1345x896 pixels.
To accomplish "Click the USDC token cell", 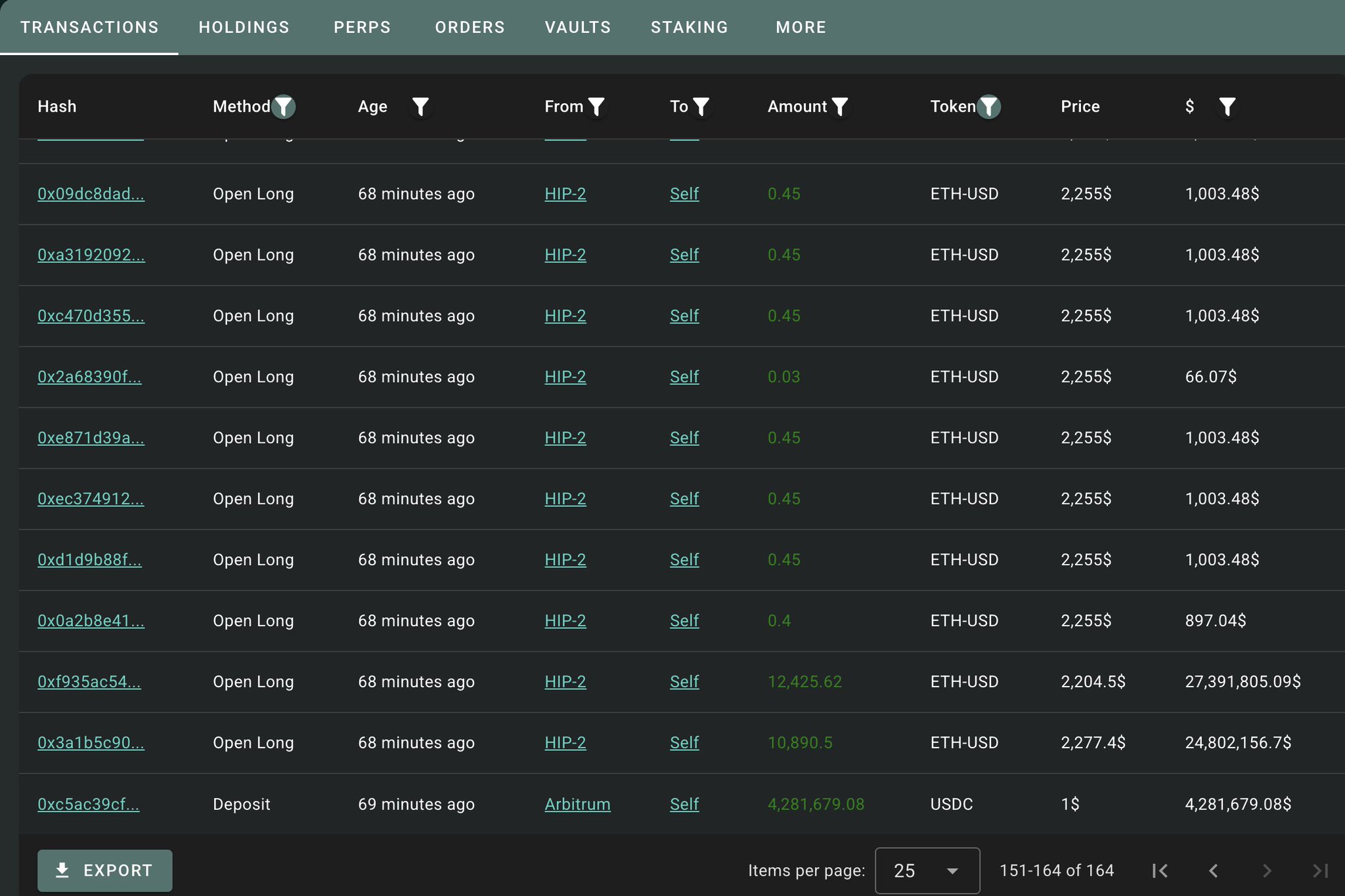I will pyautogui.click(x=952, y=804).
